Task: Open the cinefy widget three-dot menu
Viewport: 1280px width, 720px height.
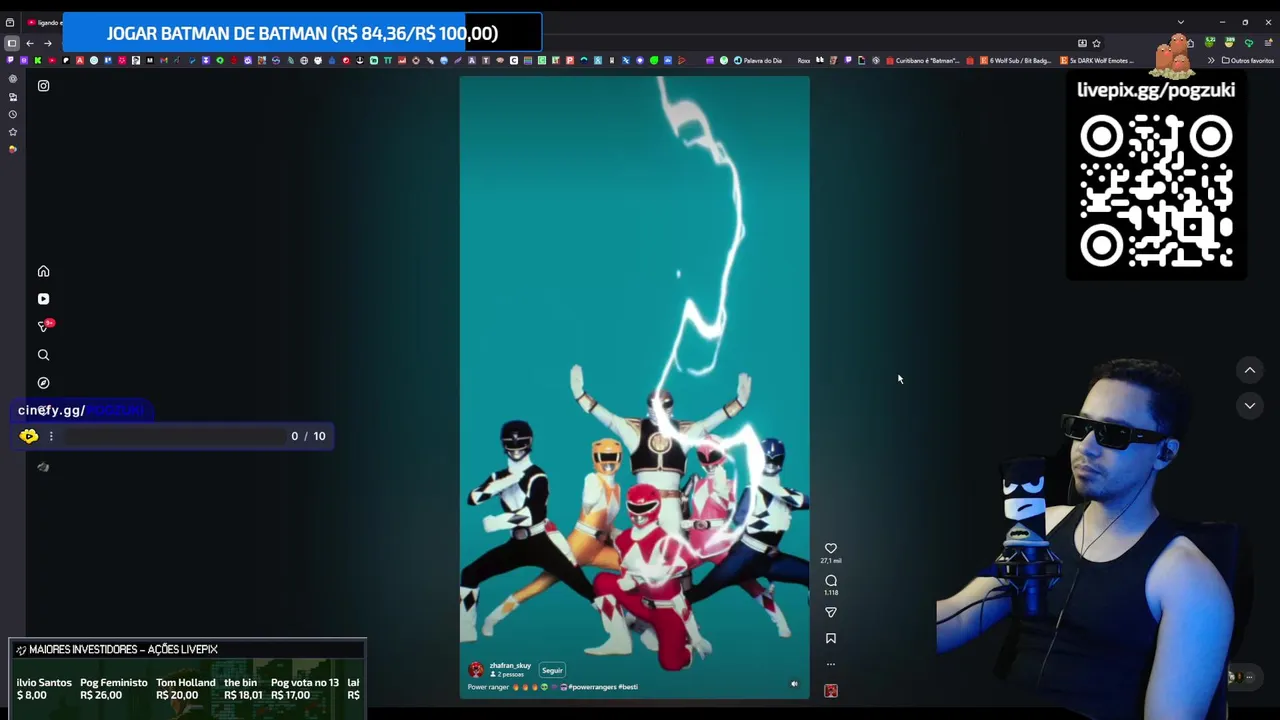Action: tap(51, 436)
